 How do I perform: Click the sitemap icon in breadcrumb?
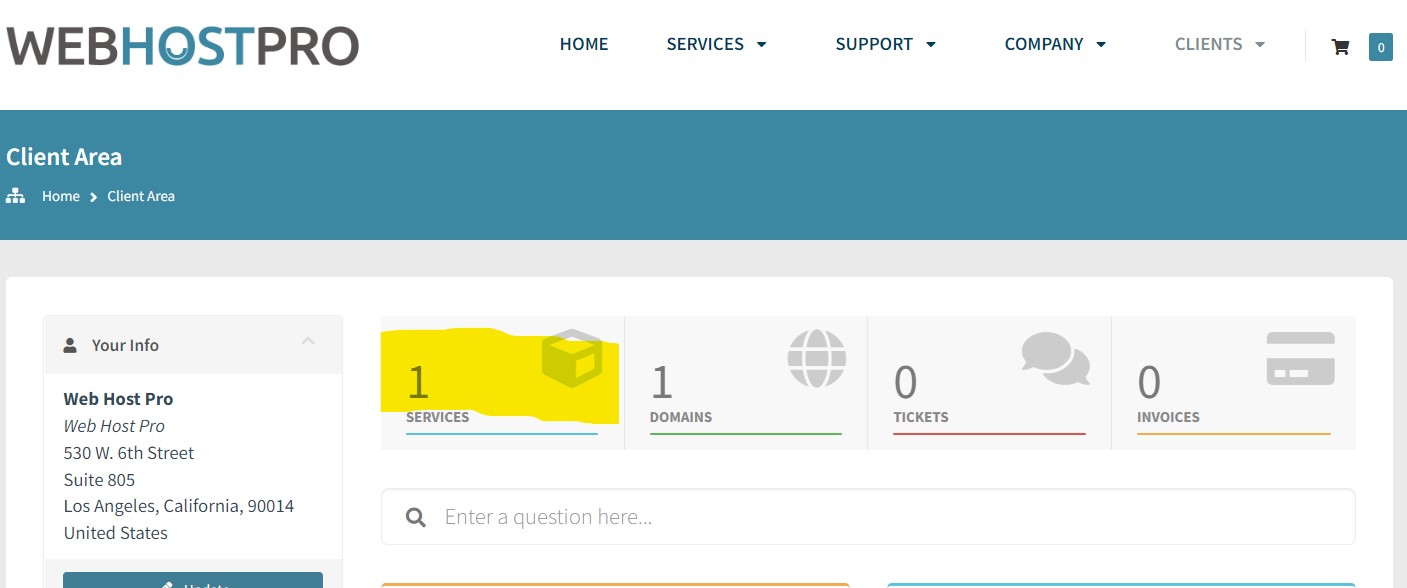[15, 196]
